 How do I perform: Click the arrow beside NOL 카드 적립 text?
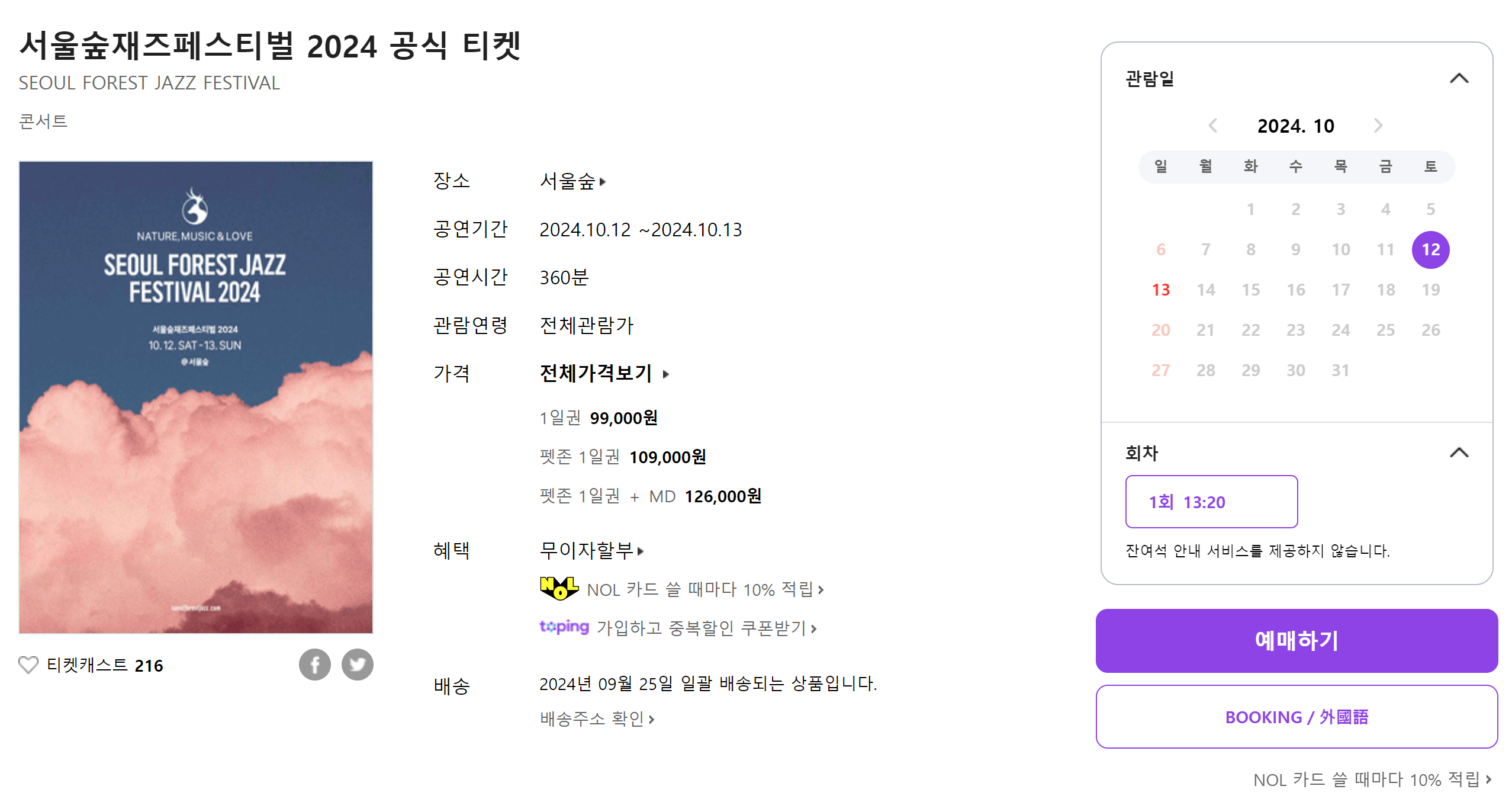821,590
